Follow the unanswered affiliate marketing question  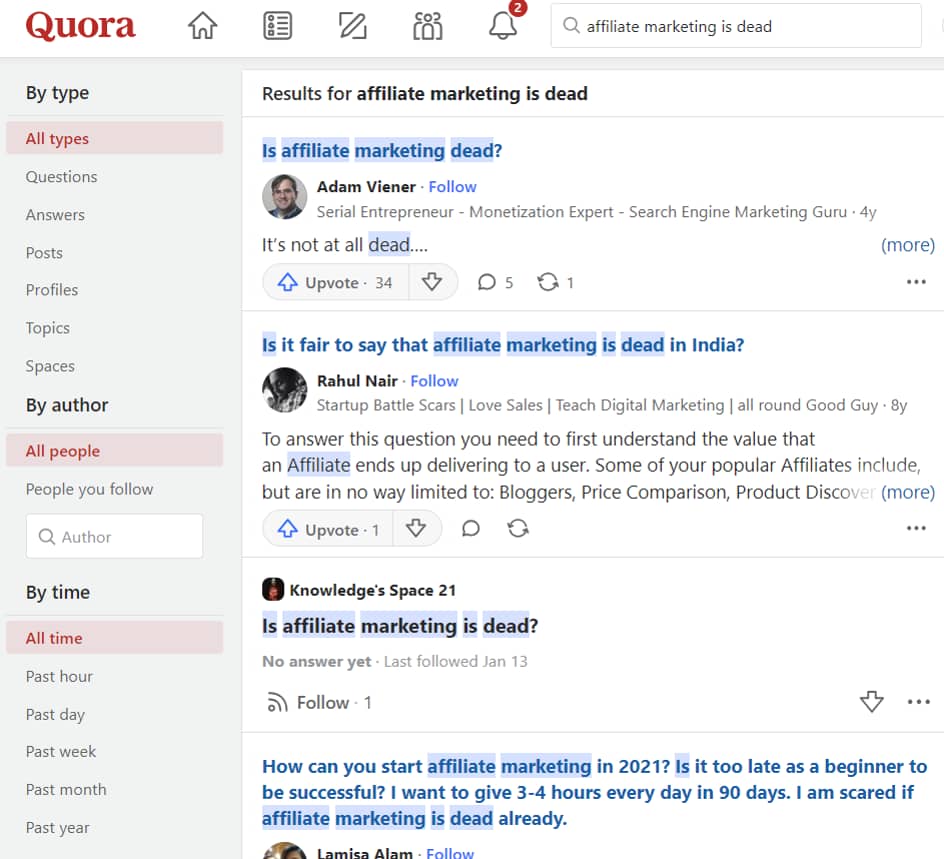tap(319, 702)
